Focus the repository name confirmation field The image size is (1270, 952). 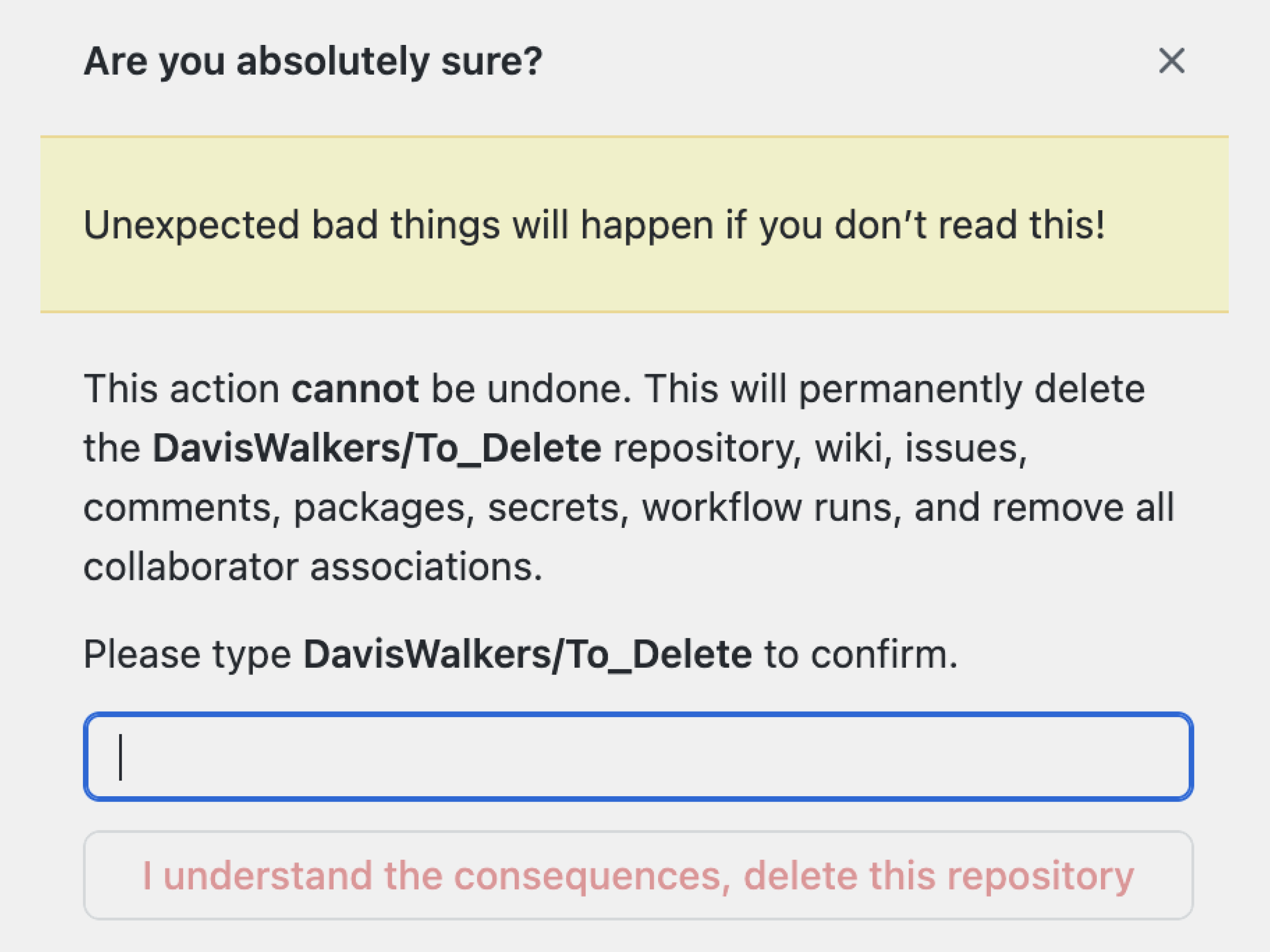638,756
